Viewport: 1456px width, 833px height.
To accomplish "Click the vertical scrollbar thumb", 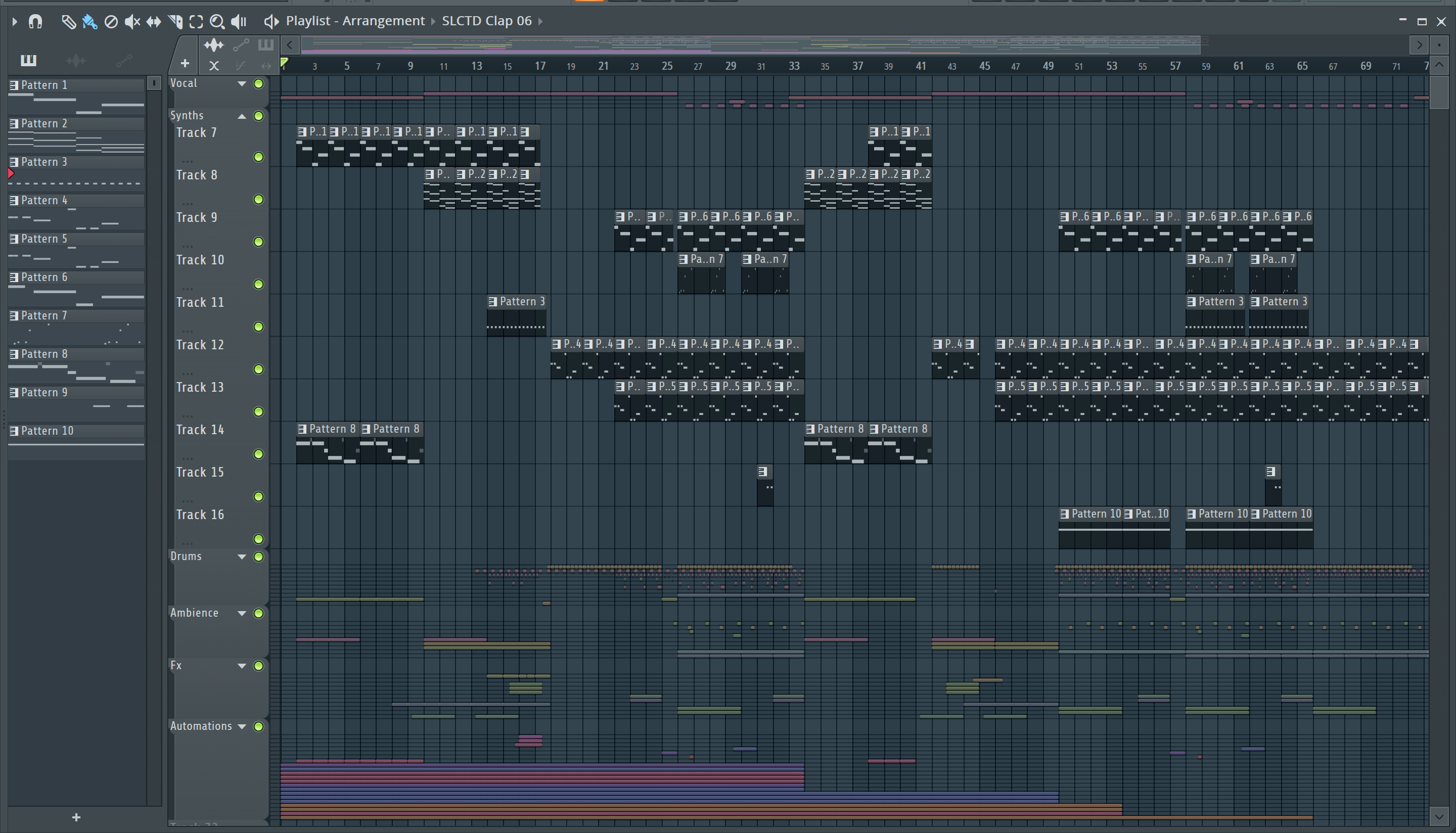I will (1439, 92).
